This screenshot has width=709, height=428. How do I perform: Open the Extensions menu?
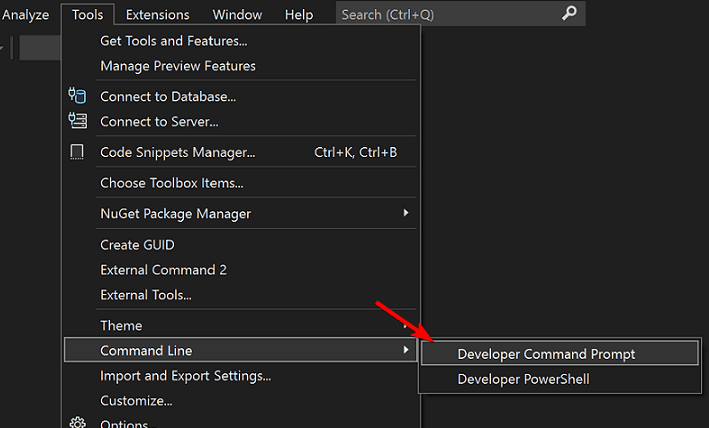[x=158, y=14]
